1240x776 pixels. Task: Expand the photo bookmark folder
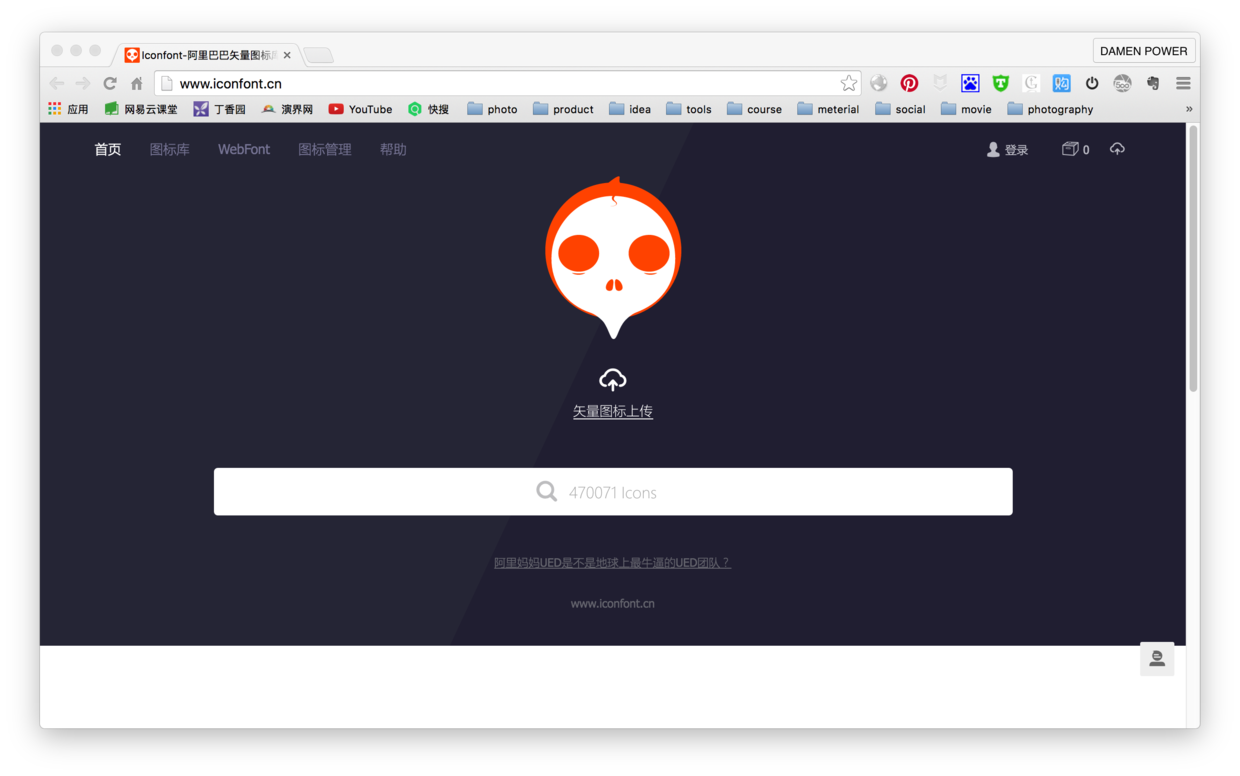(x=492, y=109)
